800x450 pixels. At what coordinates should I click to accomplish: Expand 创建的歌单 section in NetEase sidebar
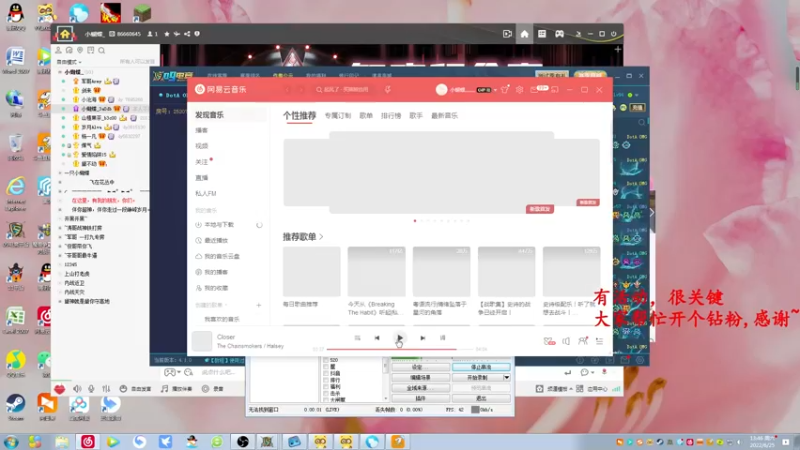tap(212, 305)
